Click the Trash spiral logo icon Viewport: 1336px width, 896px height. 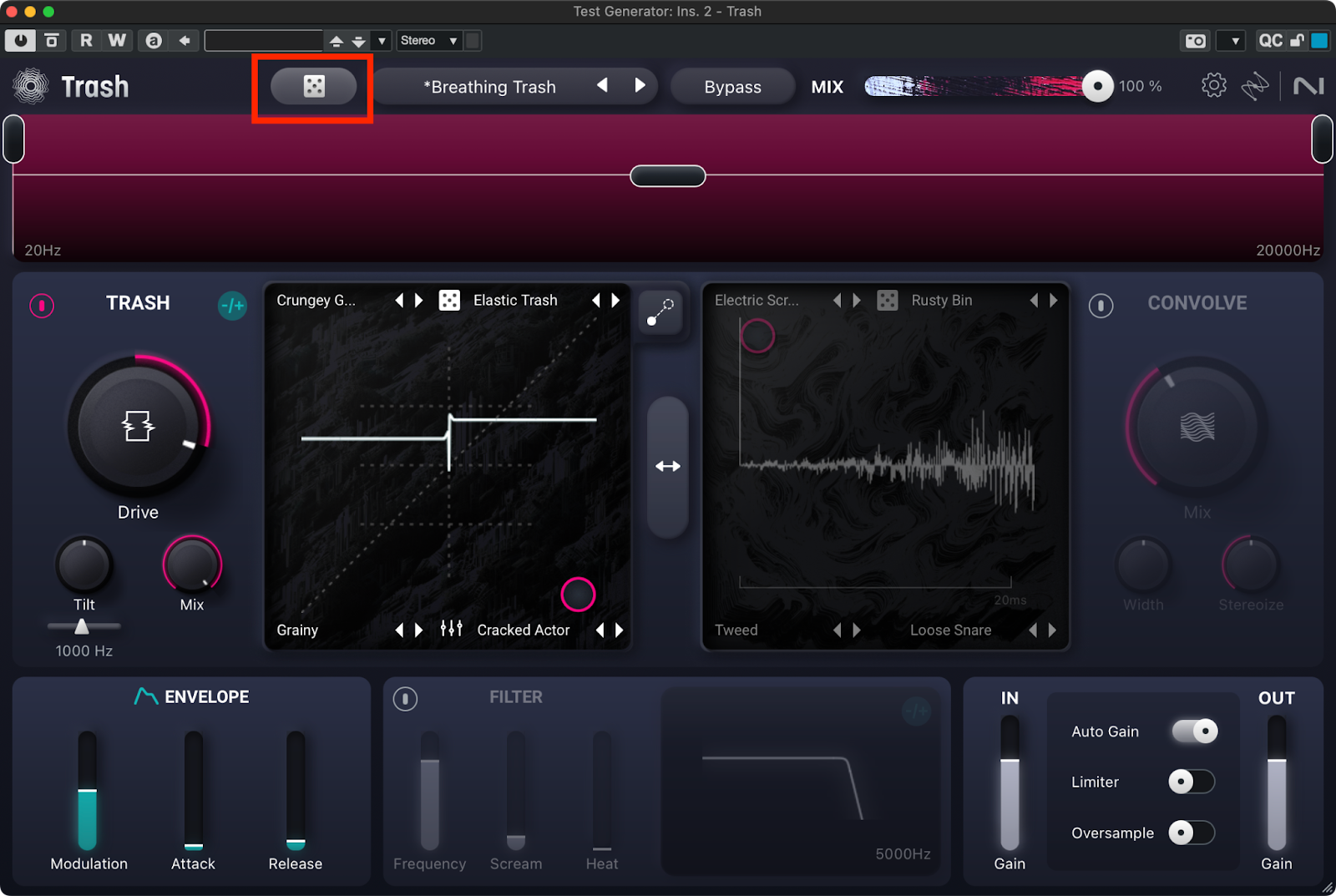[x=31, y=86]
